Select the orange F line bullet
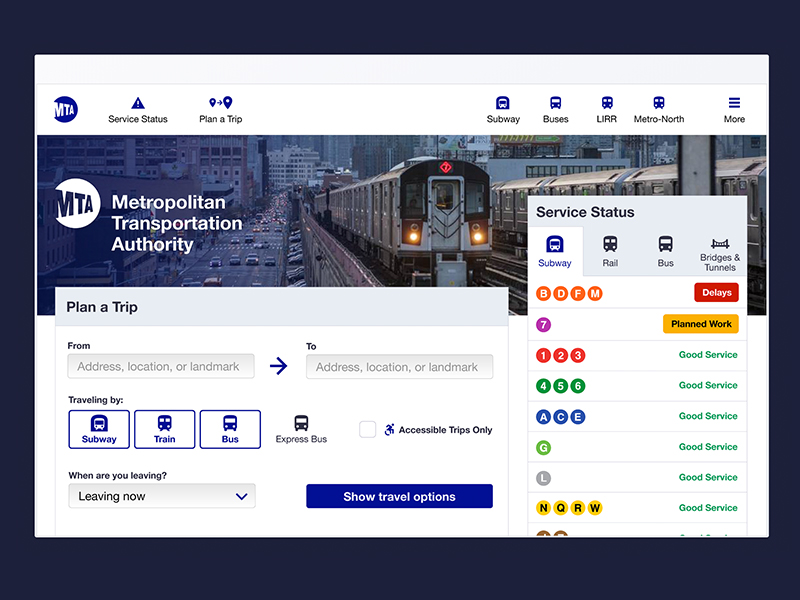 578,293
